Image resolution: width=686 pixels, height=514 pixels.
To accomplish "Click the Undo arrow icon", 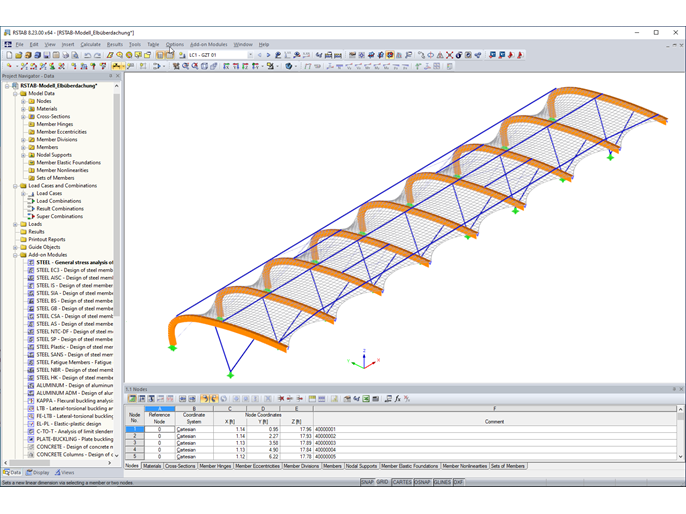I will (88, 55).
